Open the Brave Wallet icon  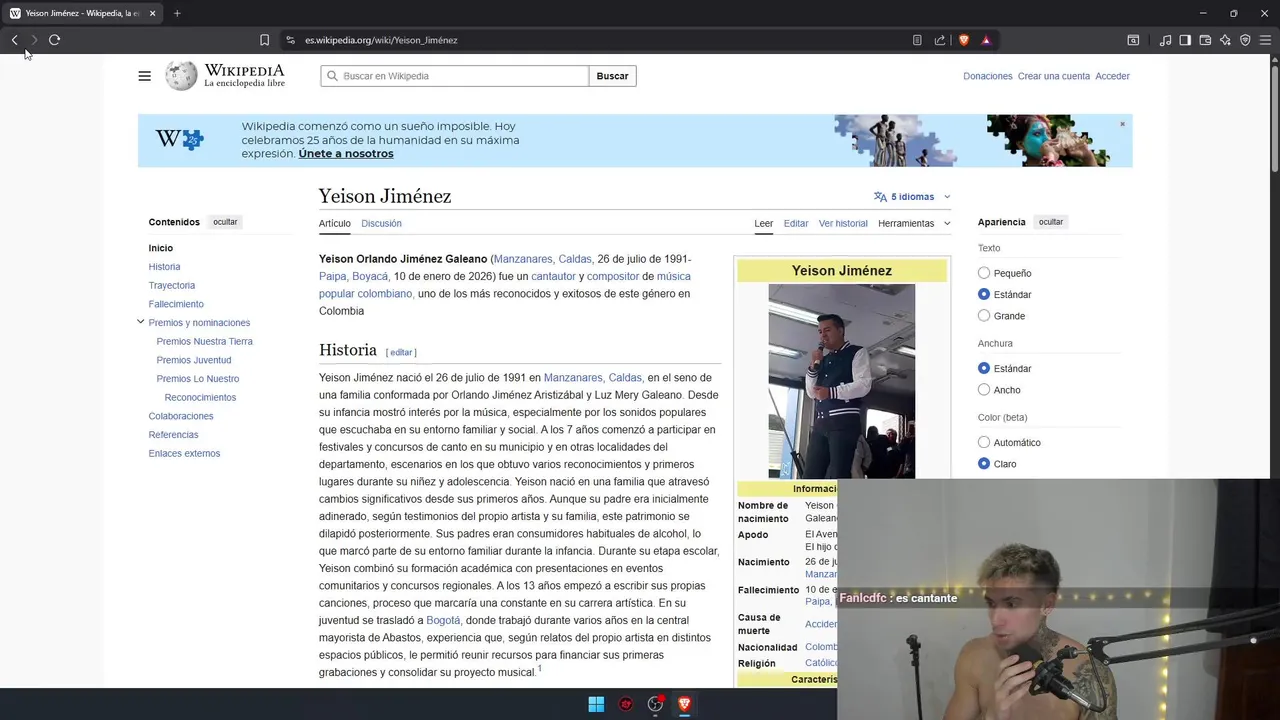point(1205,40)
